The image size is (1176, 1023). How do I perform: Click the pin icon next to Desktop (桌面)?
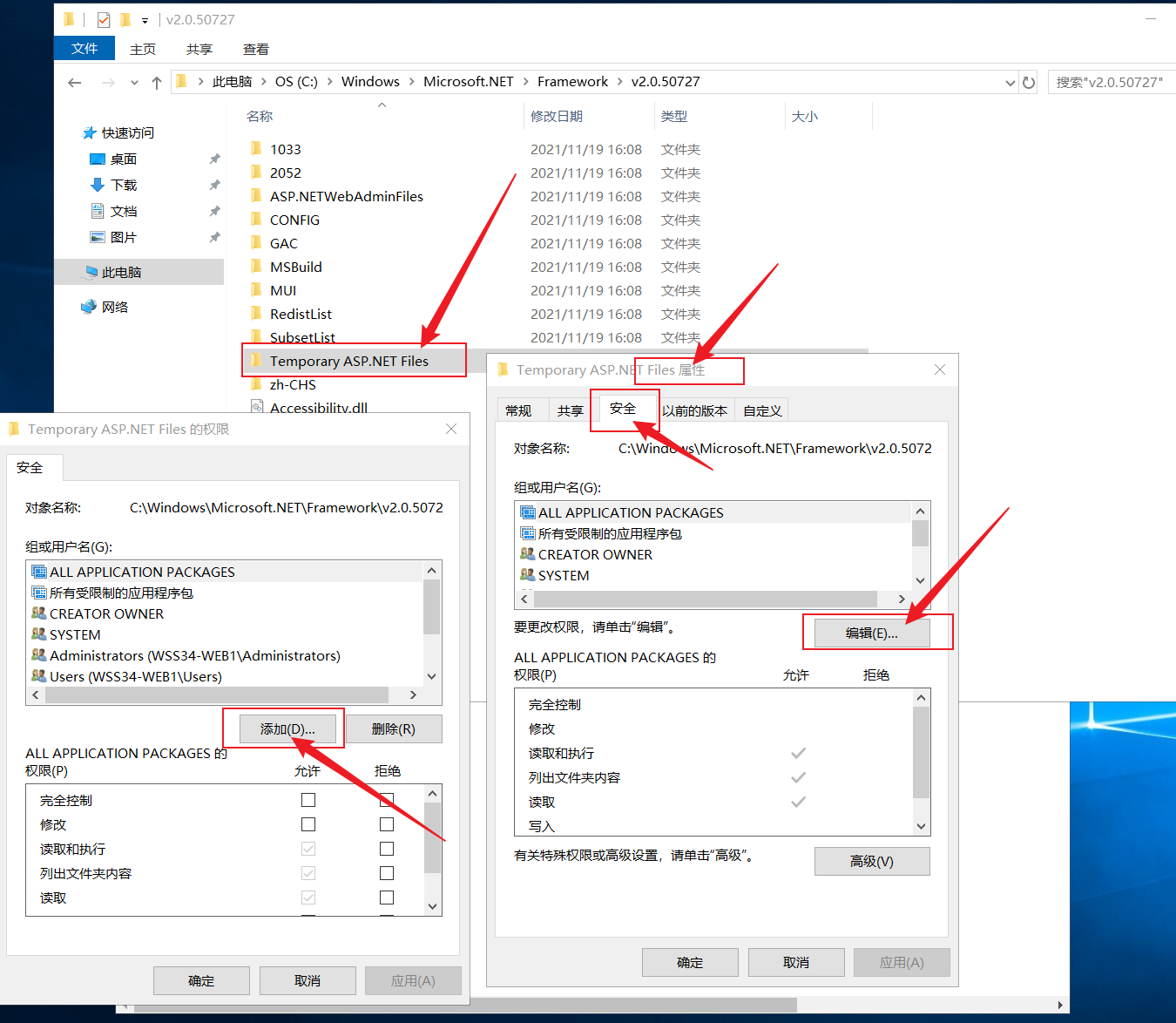click(214, 159)
